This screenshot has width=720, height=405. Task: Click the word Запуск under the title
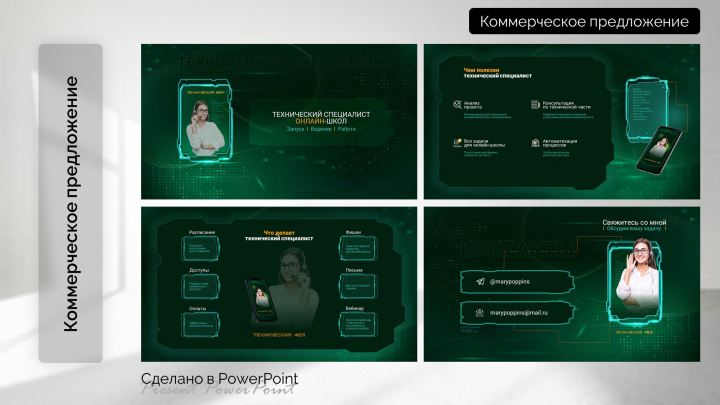pyautogui.click(x=295, y=129)
